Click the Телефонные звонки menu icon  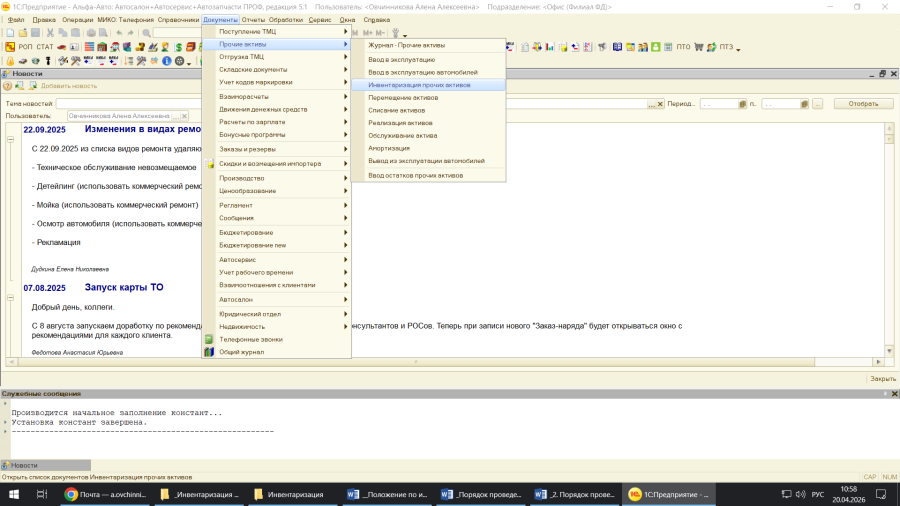click(209, 340)
